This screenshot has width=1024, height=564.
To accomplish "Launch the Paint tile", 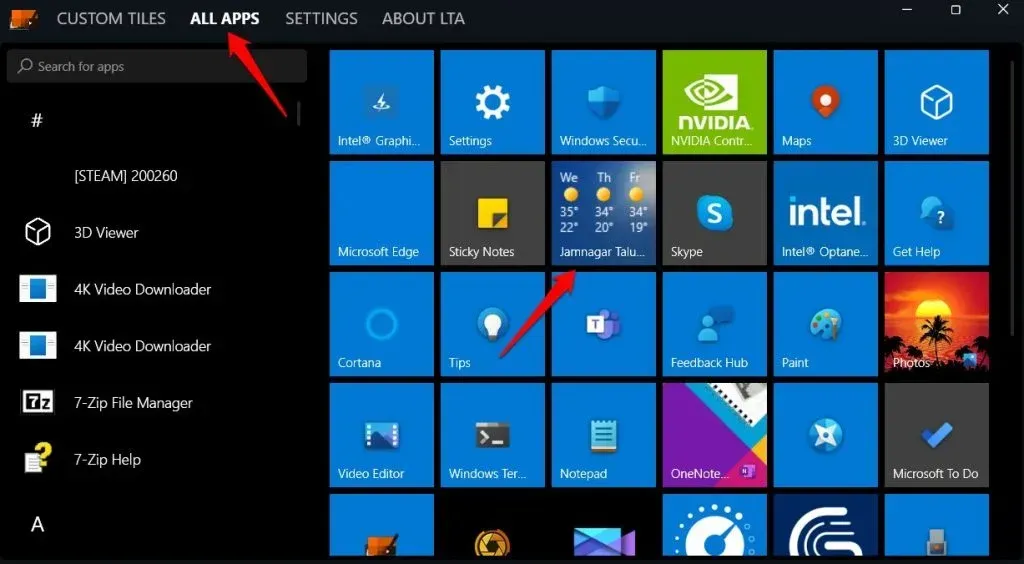I will 825,324.
